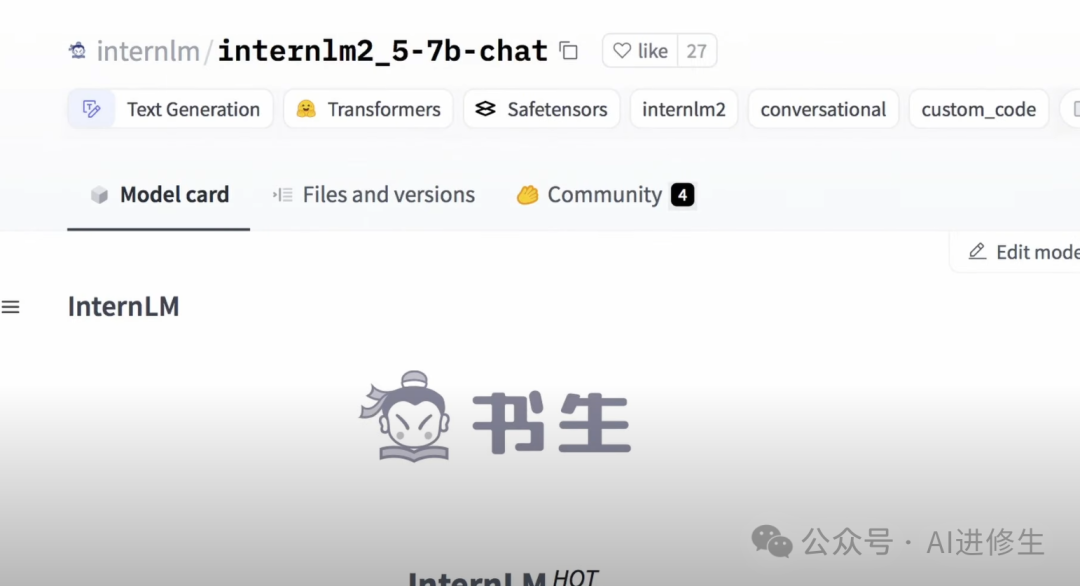The width and height of the screenshot is (1080, 586).
Task: Click the Community hands emoji icon
Action: coord(527,195)
